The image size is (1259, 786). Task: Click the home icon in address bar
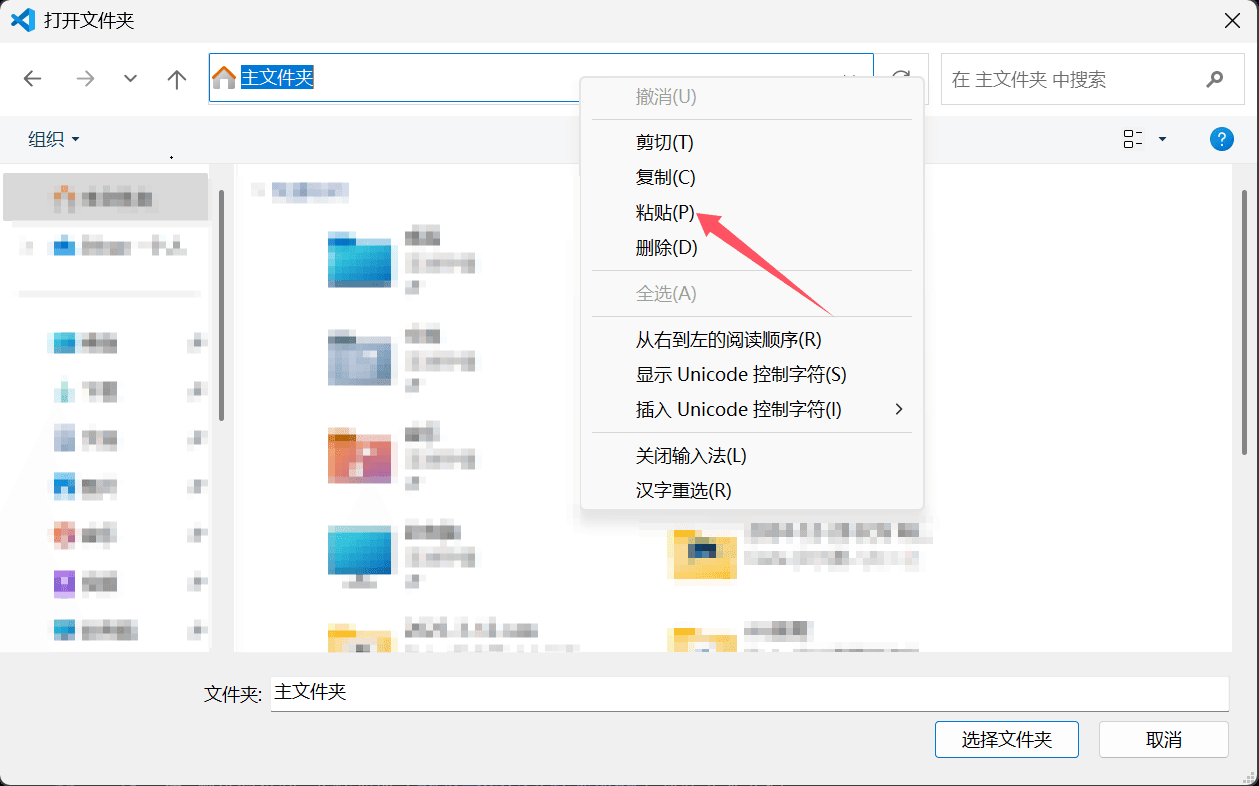pyautogui.click(x=225, y=78)
